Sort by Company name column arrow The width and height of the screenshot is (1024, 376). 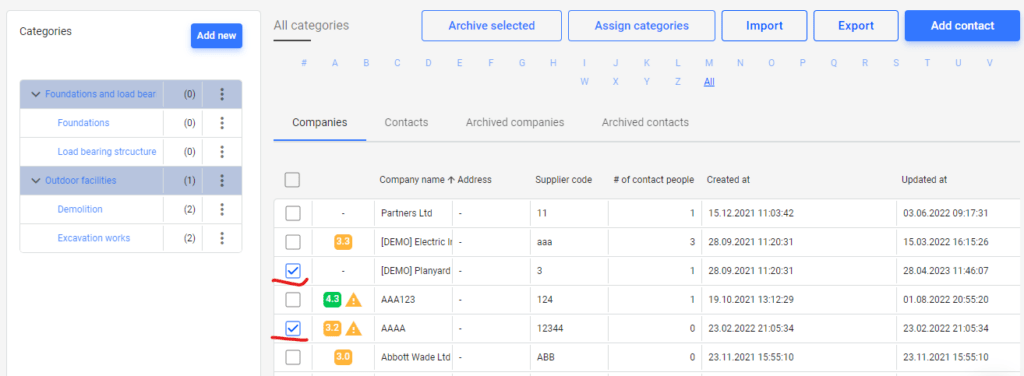coord(451,180)
